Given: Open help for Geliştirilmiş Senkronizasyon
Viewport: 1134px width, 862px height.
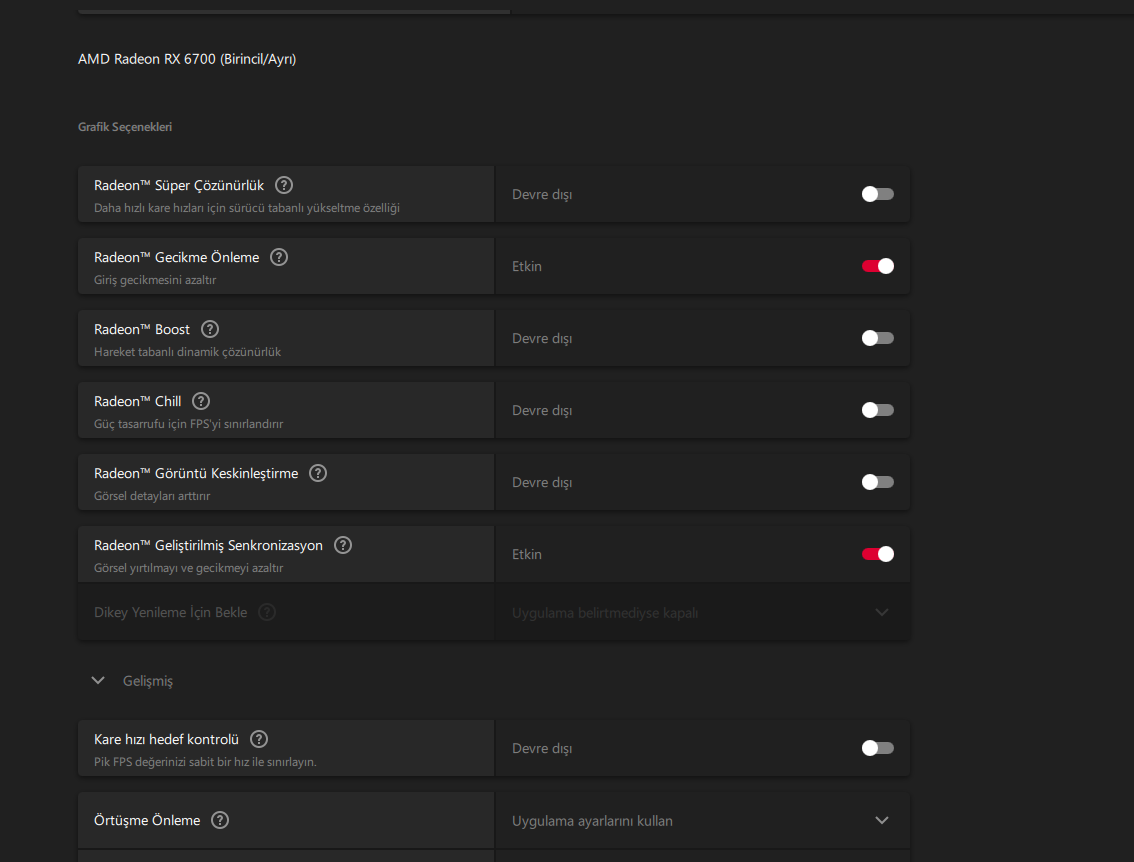Looking at the screenshot, I should click(x=343, y=545).
